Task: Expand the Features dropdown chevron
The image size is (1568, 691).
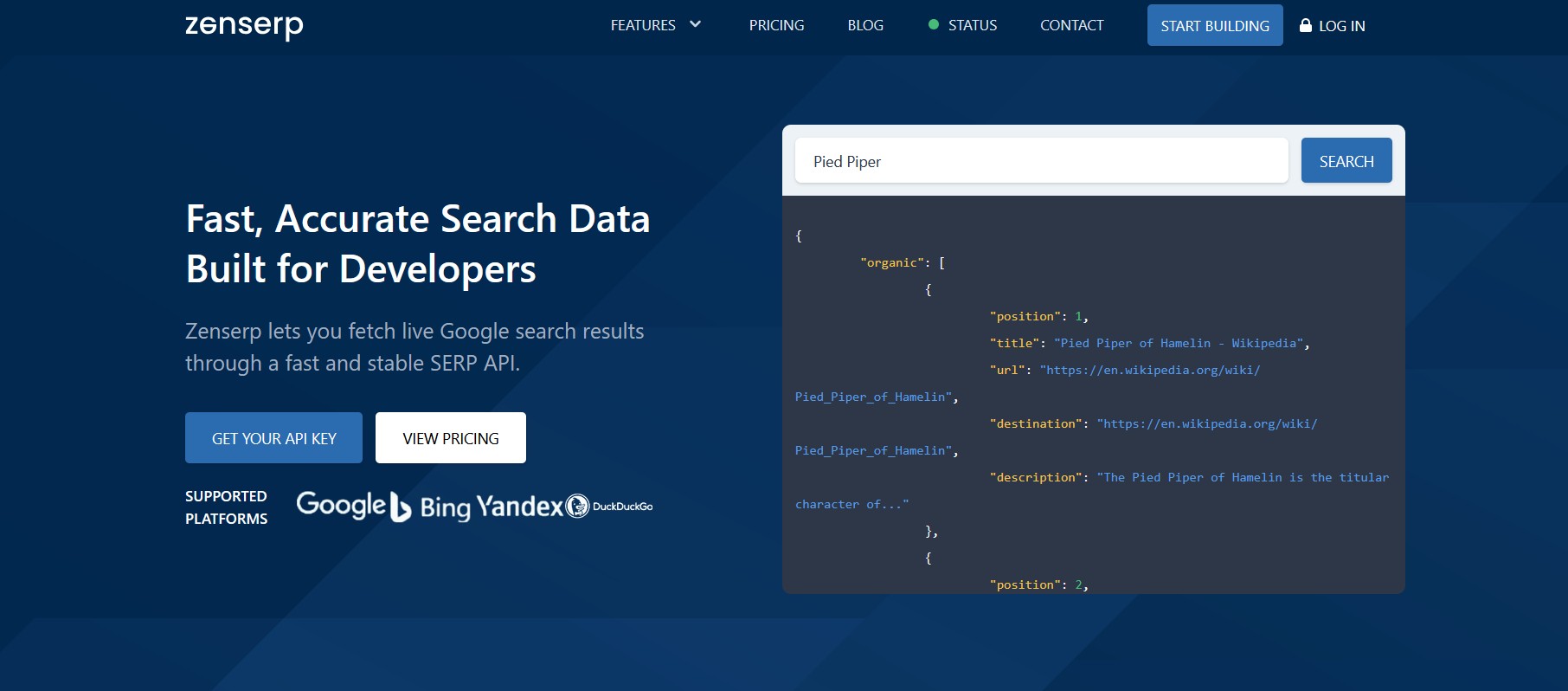Action: [x=695, y=24]
